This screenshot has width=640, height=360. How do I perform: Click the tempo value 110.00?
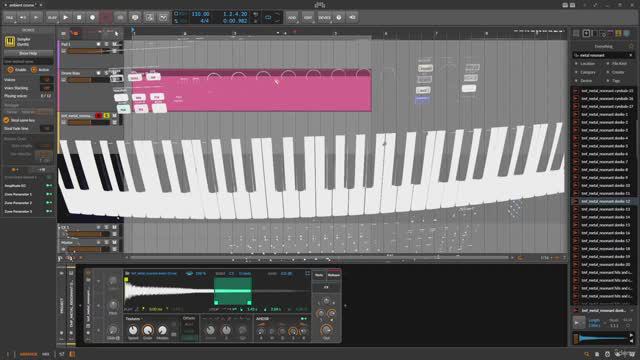click(x=200, y=14)
